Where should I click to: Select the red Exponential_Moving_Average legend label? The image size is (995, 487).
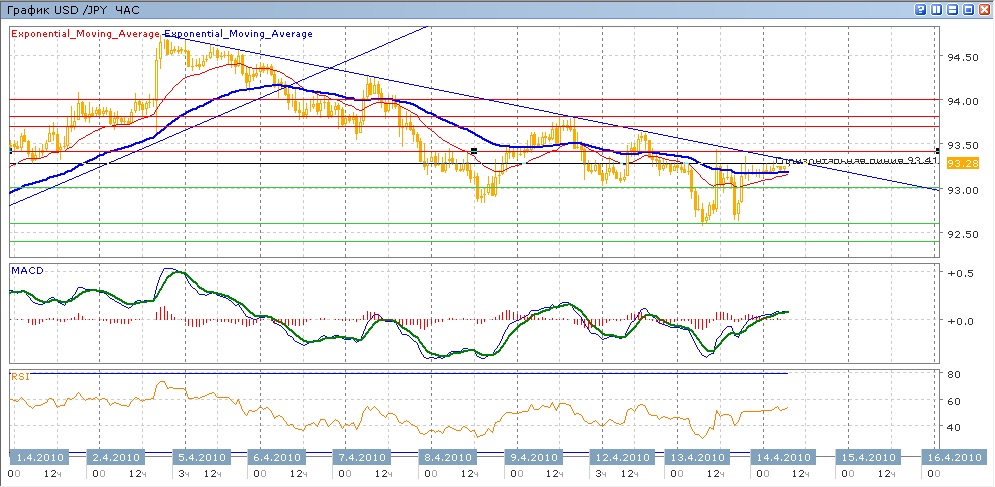86,34
